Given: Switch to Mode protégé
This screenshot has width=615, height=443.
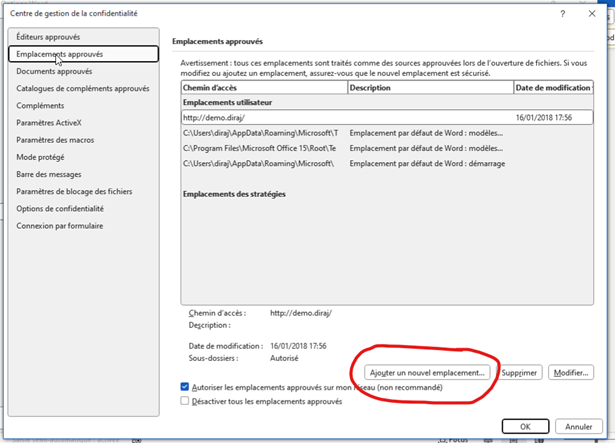Looking at the screenshot, I should point(43,157).
